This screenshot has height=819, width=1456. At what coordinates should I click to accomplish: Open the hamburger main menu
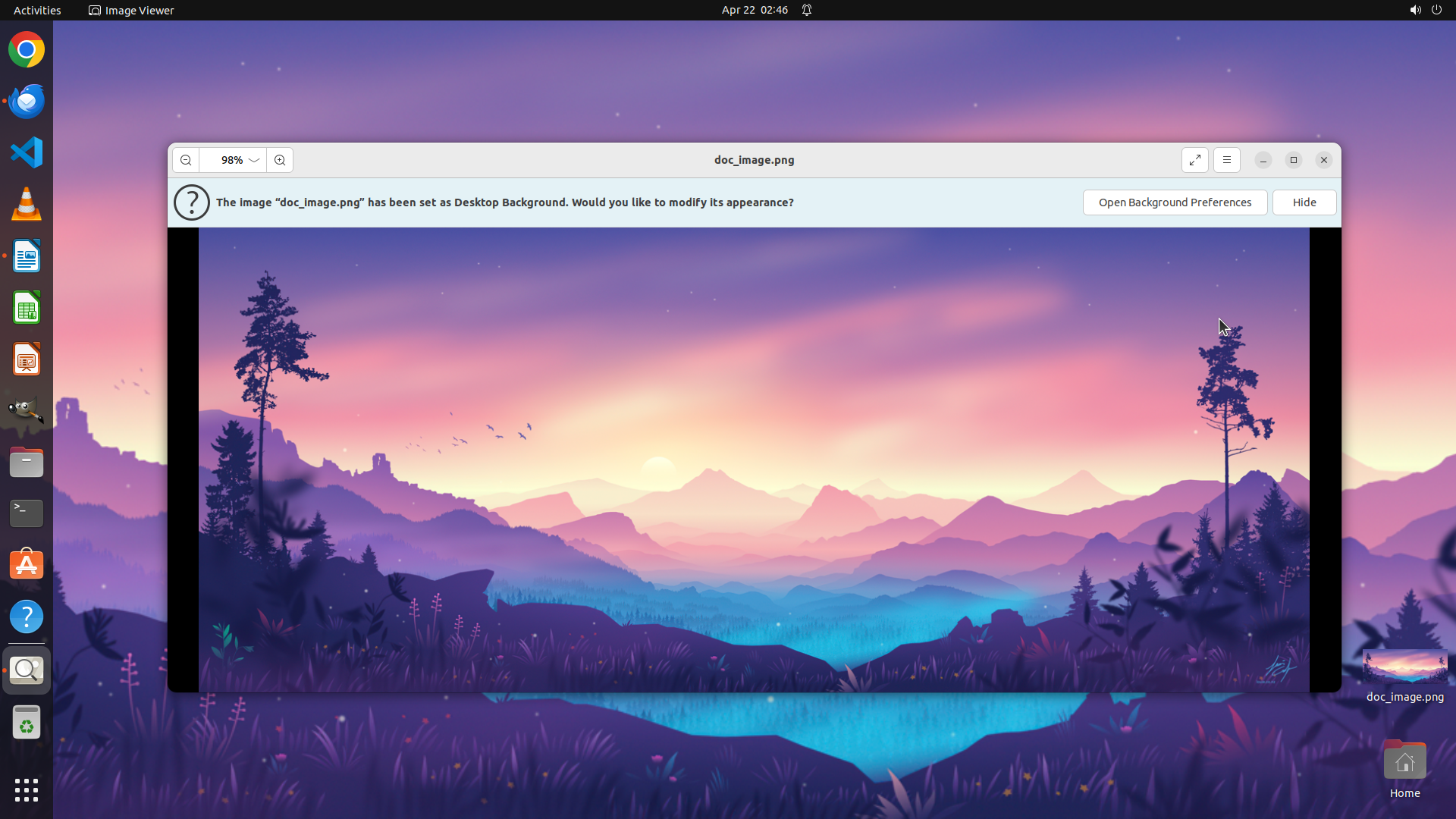click(x=1226, y=160)
